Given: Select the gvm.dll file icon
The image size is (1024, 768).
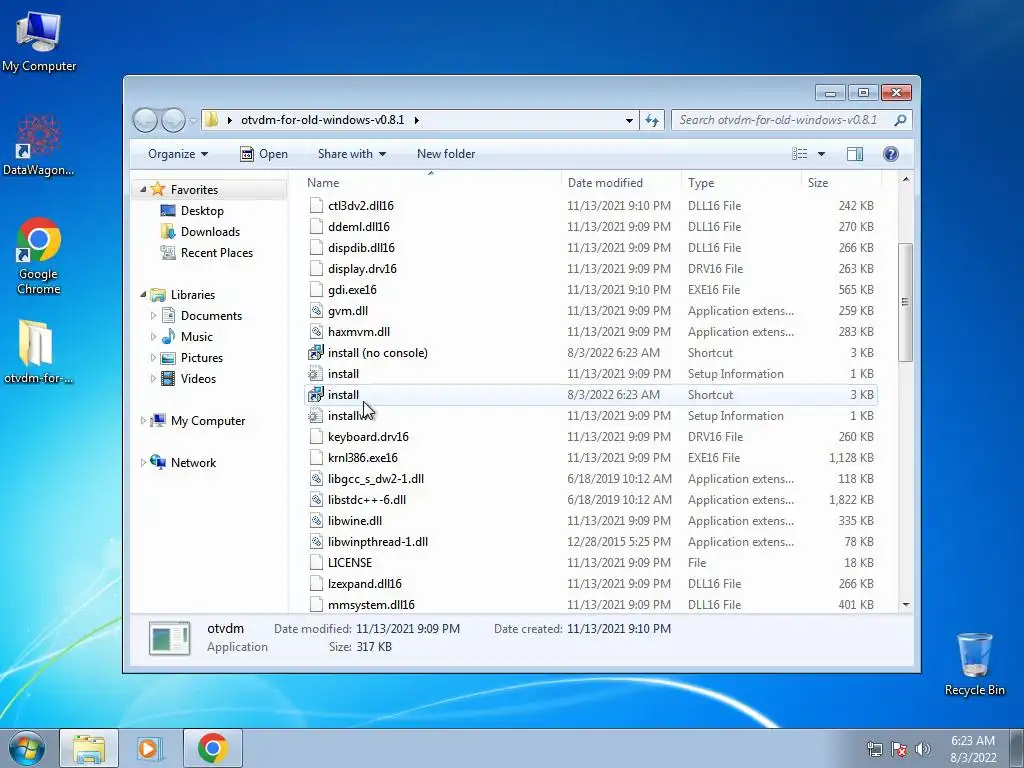Looking at the screenshot, I should (316, 311).
